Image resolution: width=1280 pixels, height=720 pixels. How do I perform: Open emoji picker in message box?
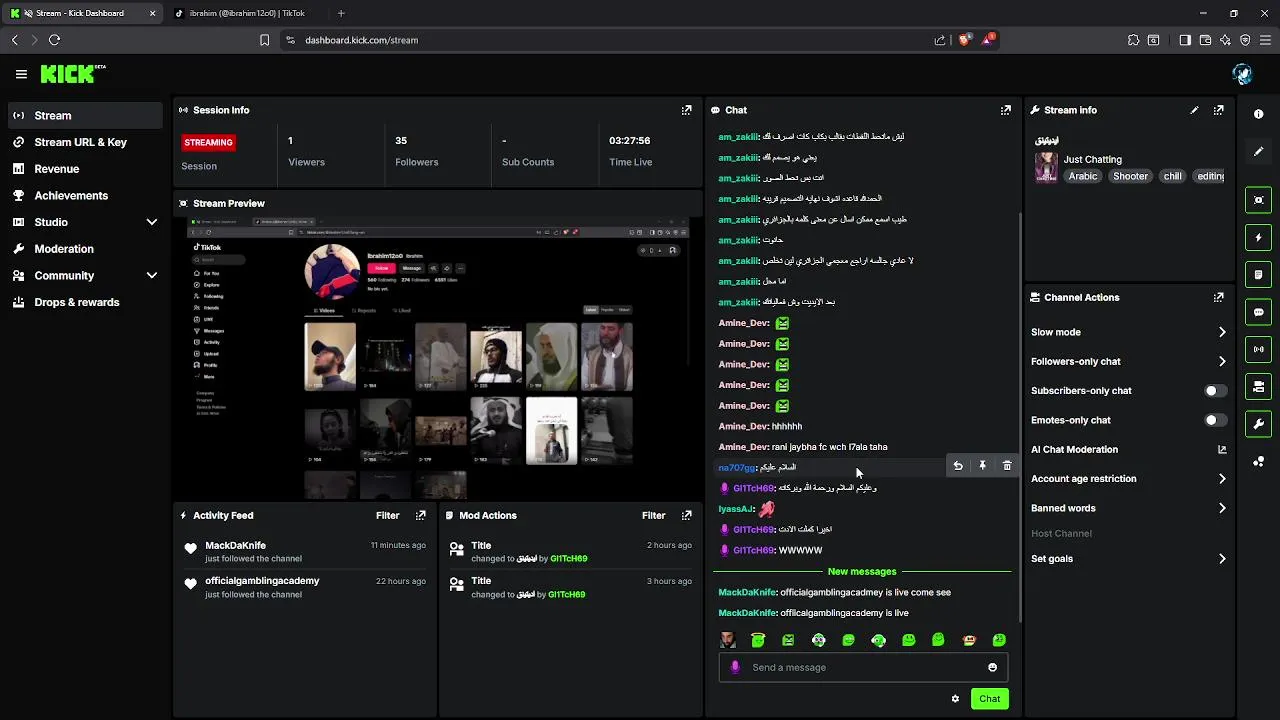[992, 667]
